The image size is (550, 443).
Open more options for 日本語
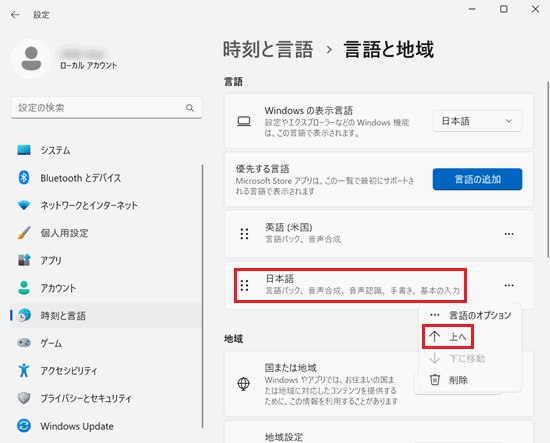[x=509, y=285]
